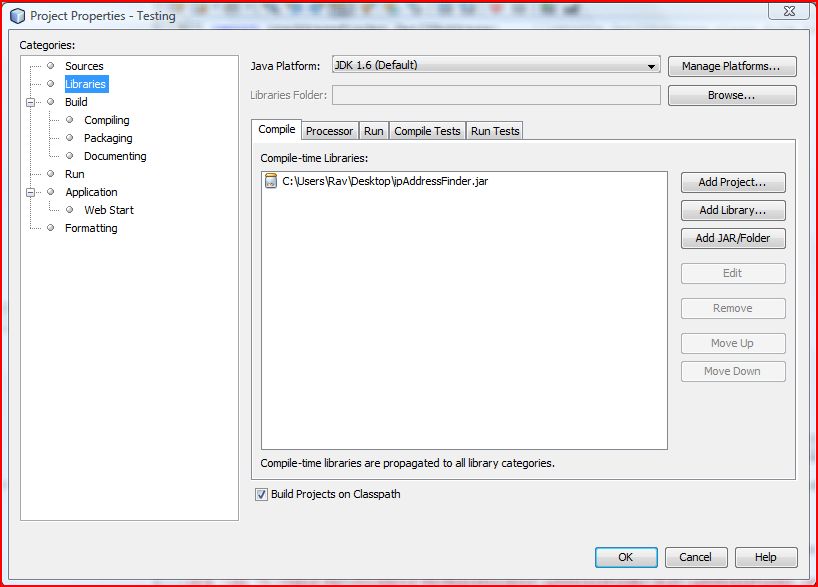This screenshot has height=587, width=818.
Task: Toggle Build Projects on Classpath checkbox
Action: (261, 494)
